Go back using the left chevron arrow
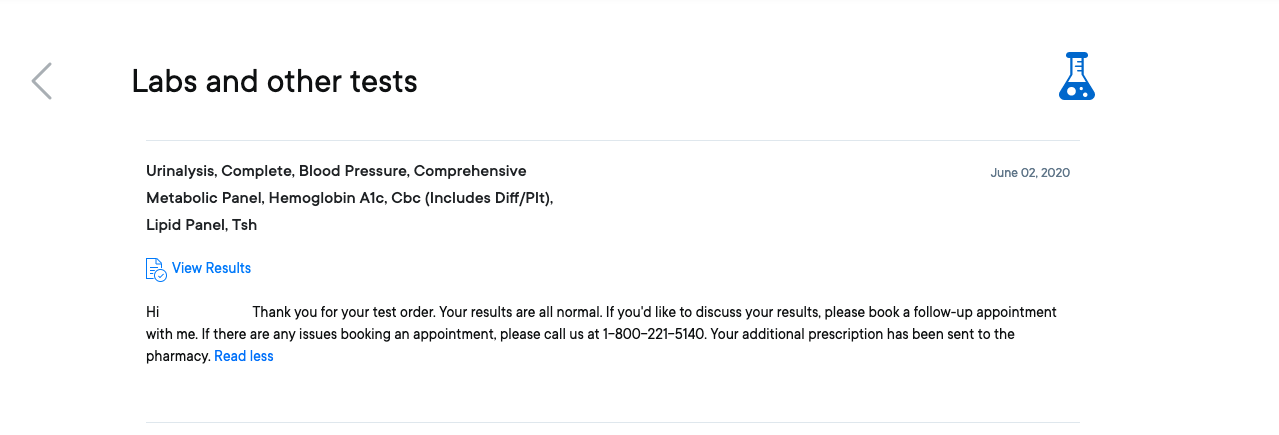 (x=41, y=81)
